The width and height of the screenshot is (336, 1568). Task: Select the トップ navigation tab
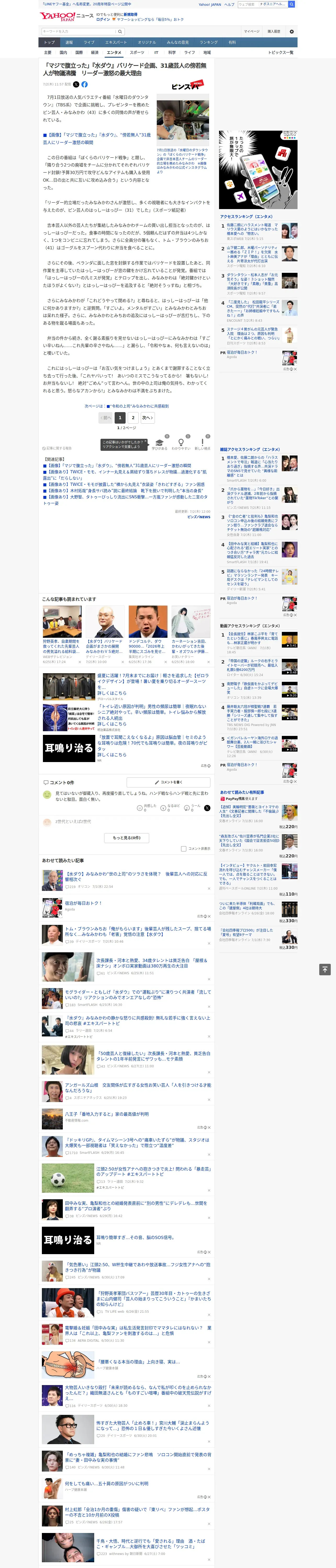click(x=49, y=43)
